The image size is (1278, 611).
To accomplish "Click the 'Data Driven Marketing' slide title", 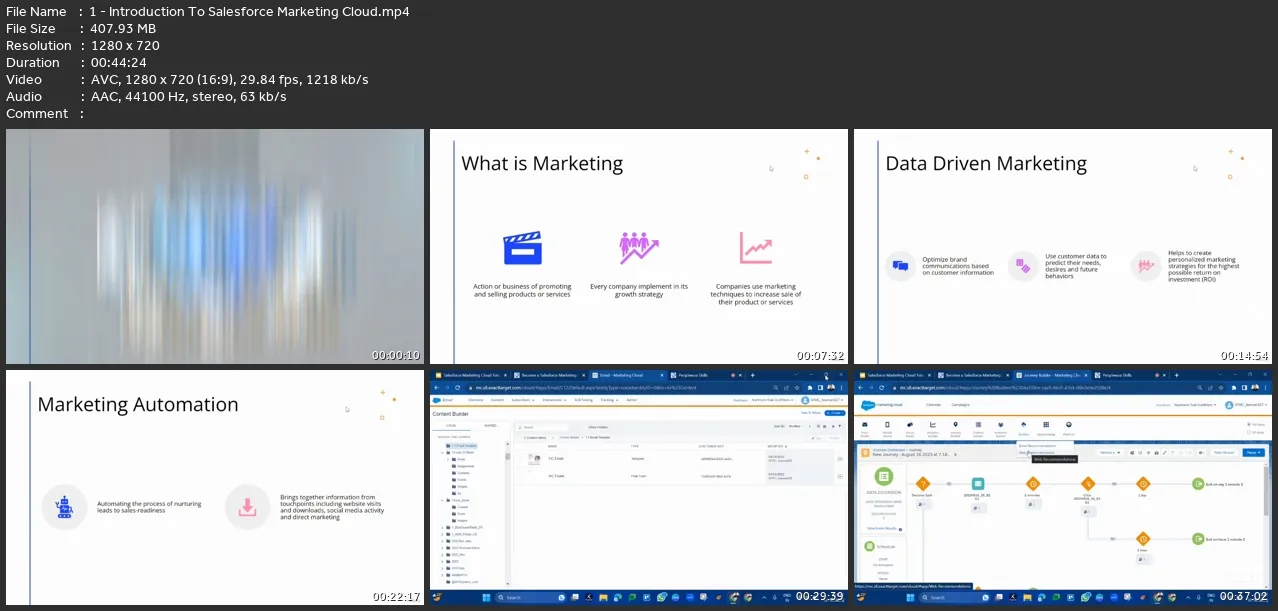I will (986, 163).
